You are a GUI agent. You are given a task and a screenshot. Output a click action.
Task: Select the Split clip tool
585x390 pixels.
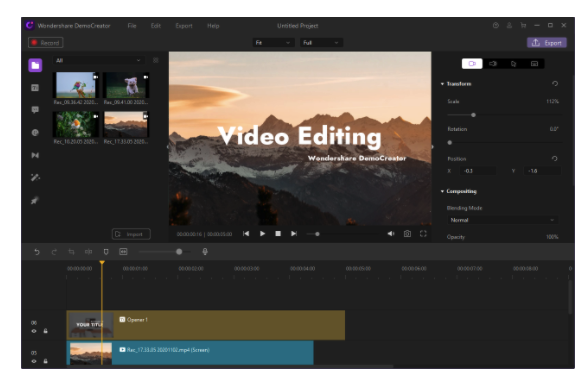click(88, 252)
